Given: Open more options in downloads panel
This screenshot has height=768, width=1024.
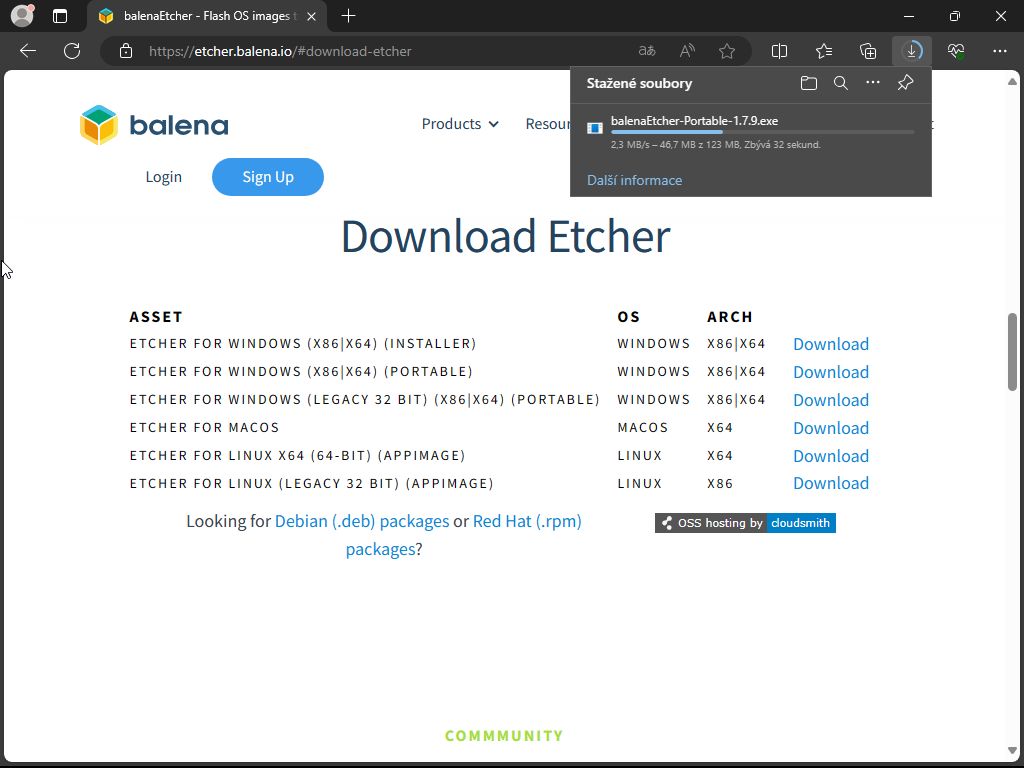Looking at the screenshot, I should (x=873, y=83).
